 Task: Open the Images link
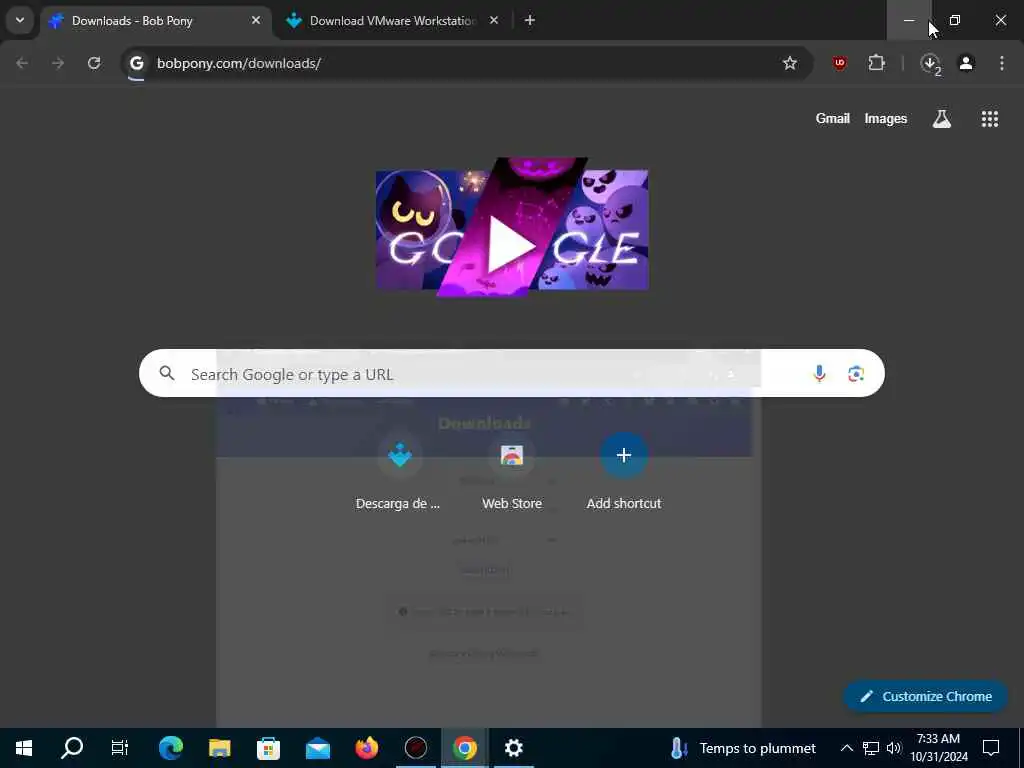(886, 118)
